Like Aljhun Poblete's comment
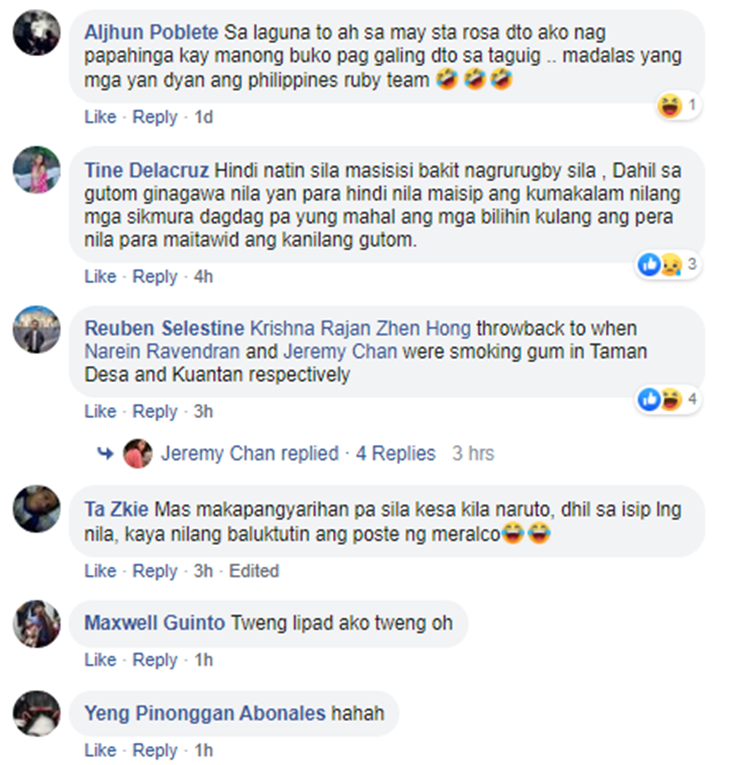The height and width of the screenshot is (765, 750). (101, 117)
